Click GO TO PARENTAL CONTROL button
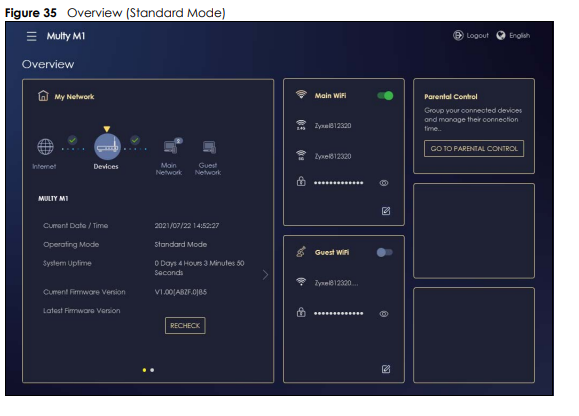This screenshot has width=579, height=416. pos(474,148)
